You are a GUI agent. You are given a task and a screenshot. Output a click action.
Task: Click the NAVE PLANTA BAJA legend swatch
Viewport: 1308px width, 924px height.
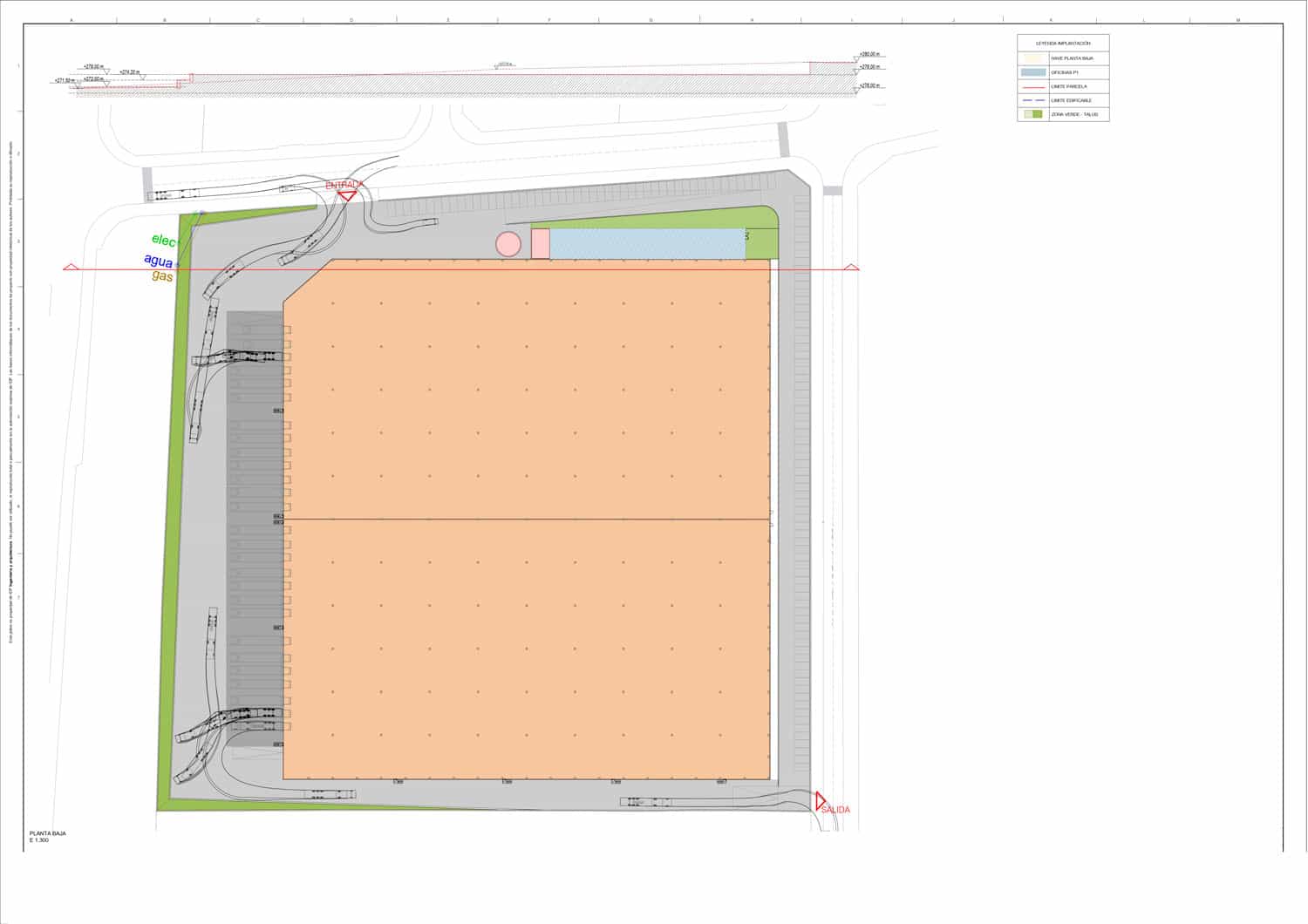1033,58
